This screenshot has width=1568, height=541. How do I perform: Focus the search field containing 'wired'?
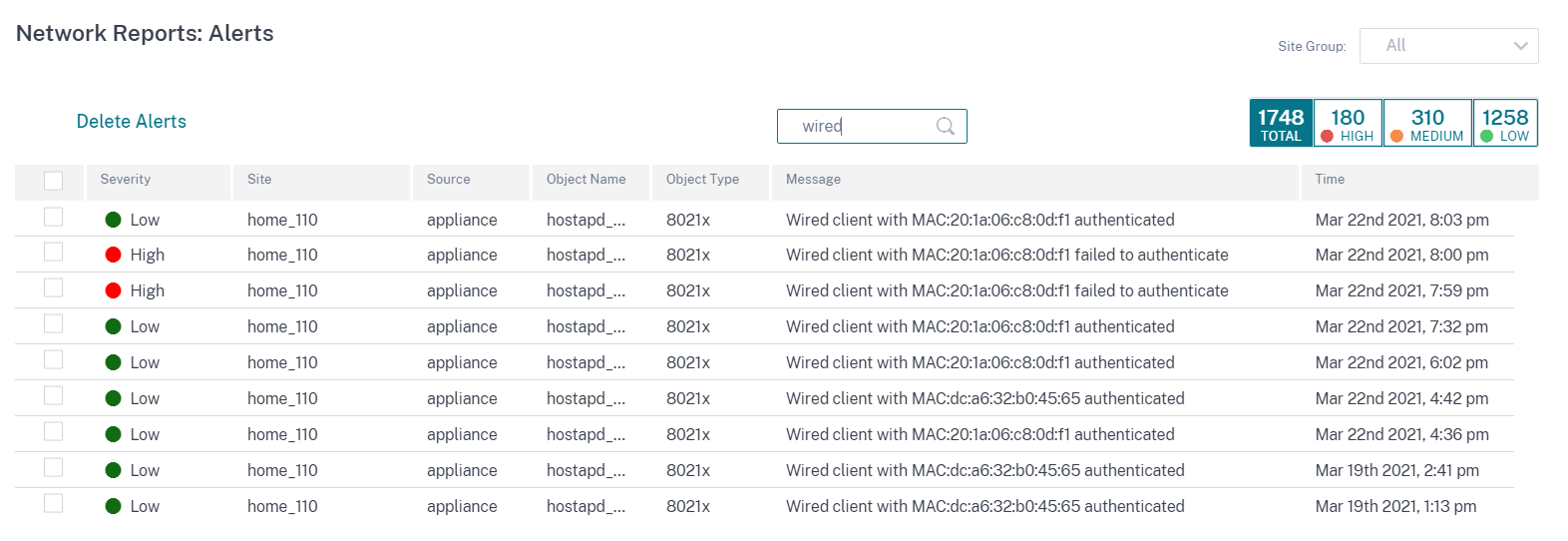click(872, 126)
